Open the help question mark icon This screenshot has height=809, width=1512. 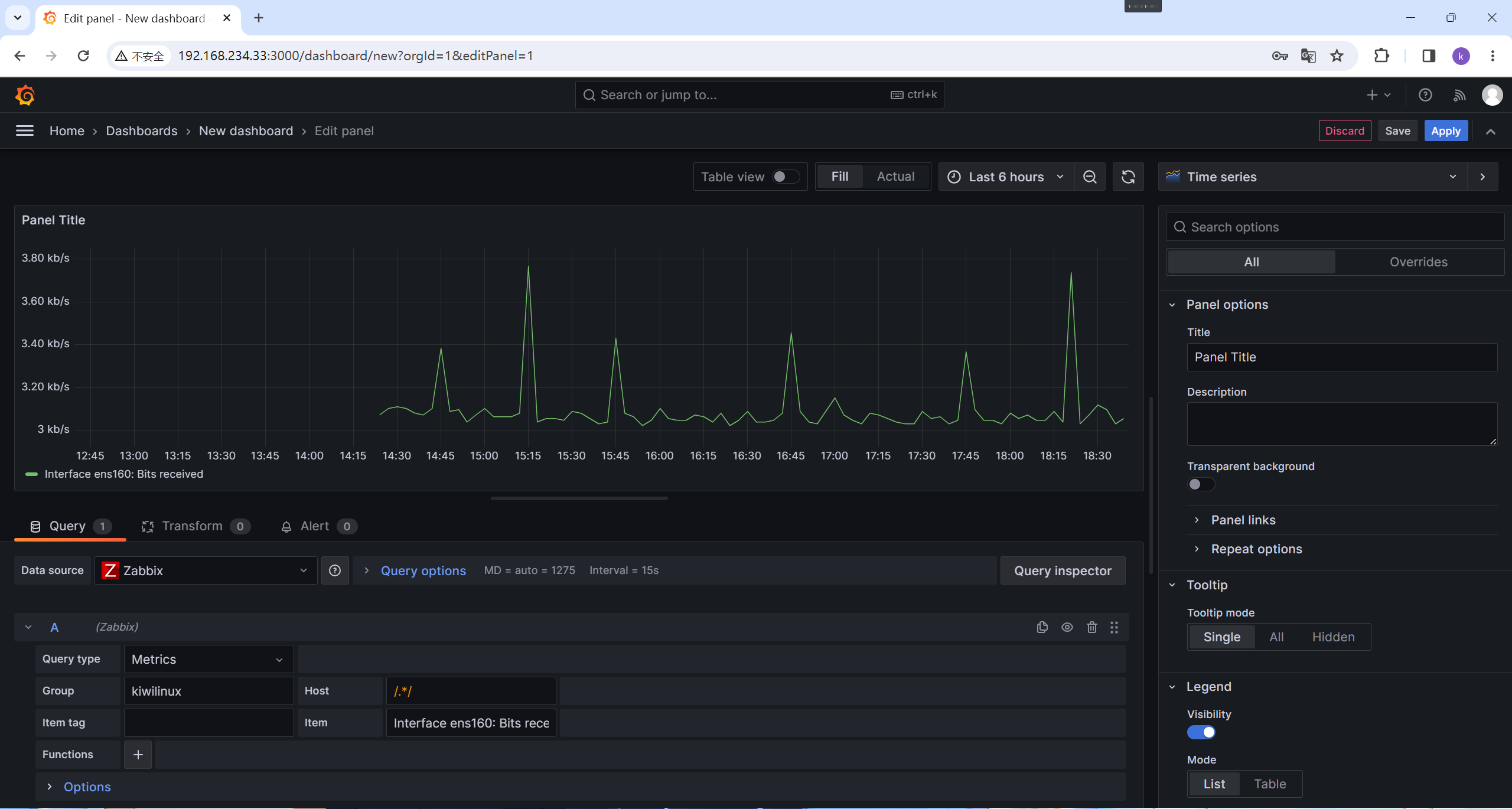(1425, 95)
